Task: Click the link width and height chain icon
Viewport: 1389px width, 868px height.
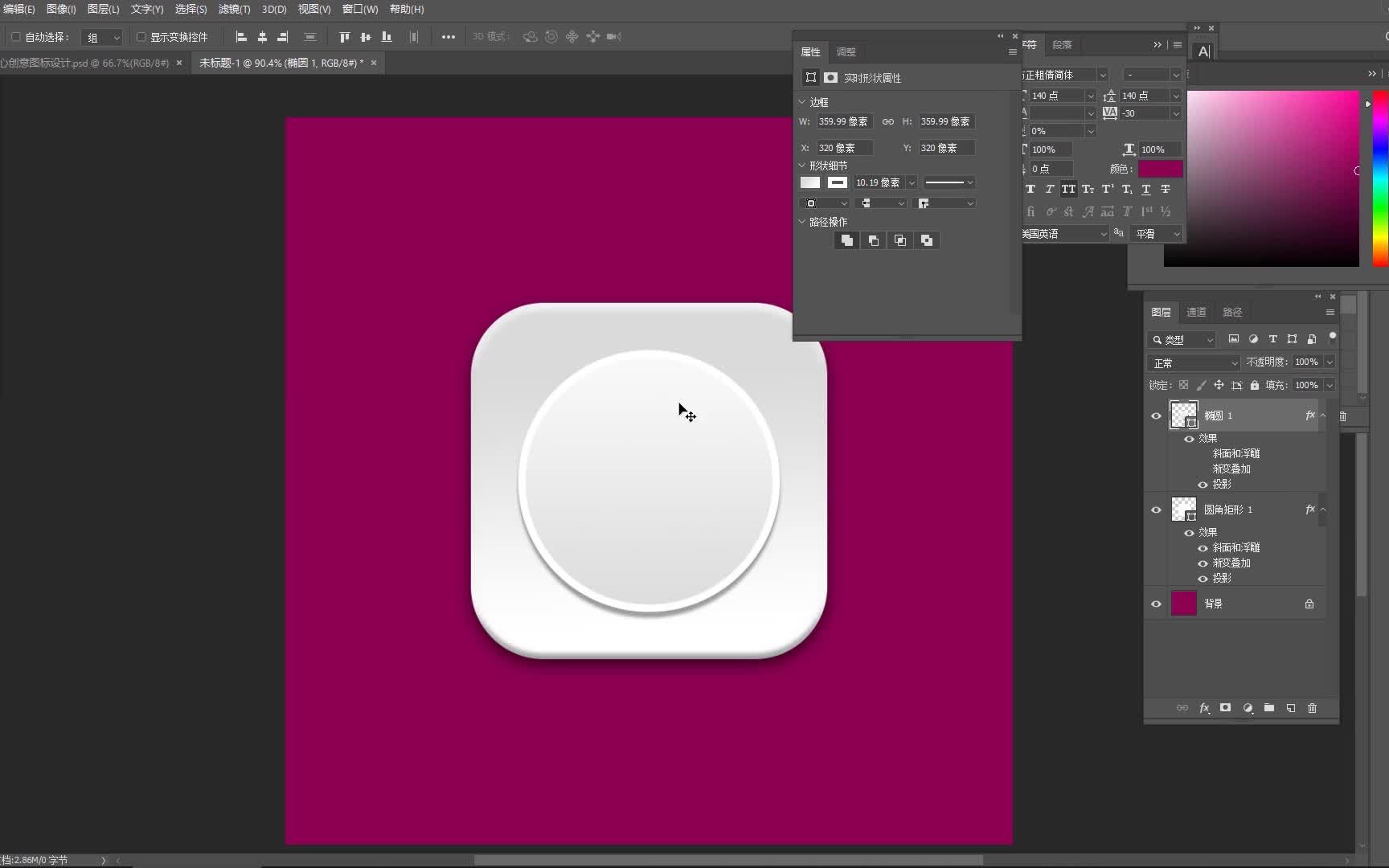Action: point(887,121)
